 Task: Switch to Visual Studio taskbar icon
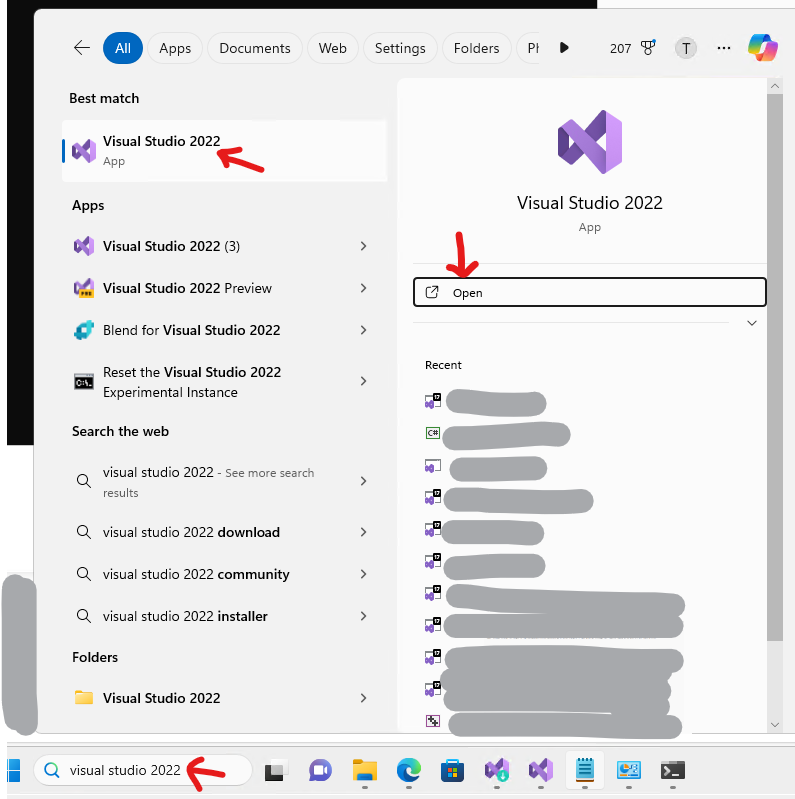(x=541, y=770)
